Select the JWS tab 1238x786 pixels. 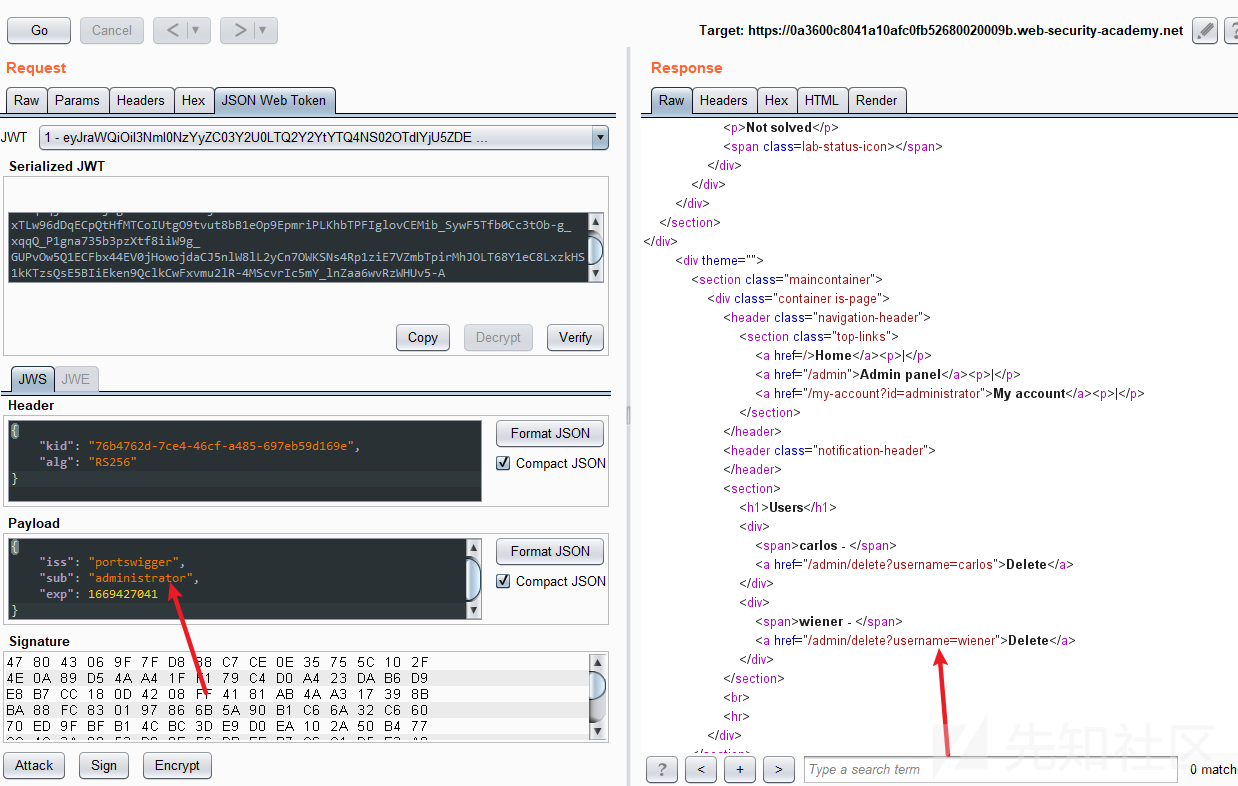(x=33, y=379)
